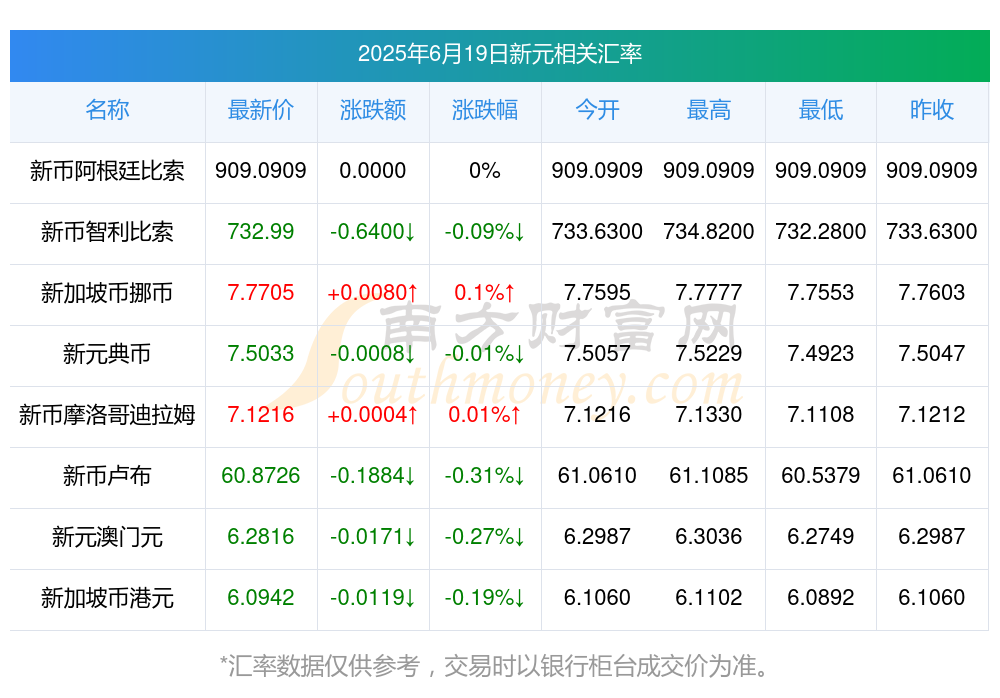Click the title 2025年6月19日新元相关汇率
Viewport: 1000px width, 698px height.
click(x=499, y=54)
